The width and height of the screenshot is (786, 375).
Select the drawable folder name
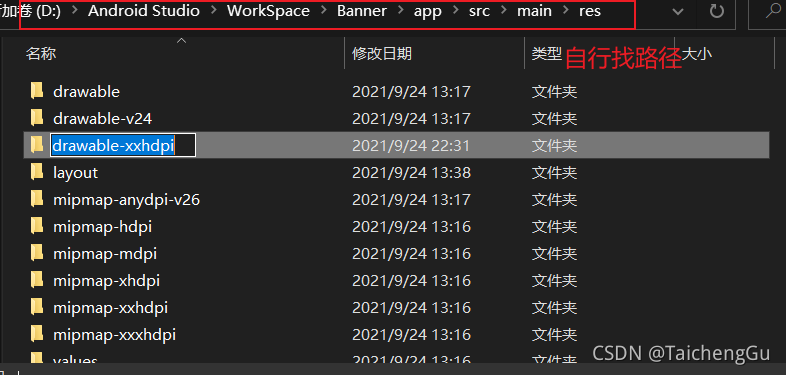coord(86,92)
